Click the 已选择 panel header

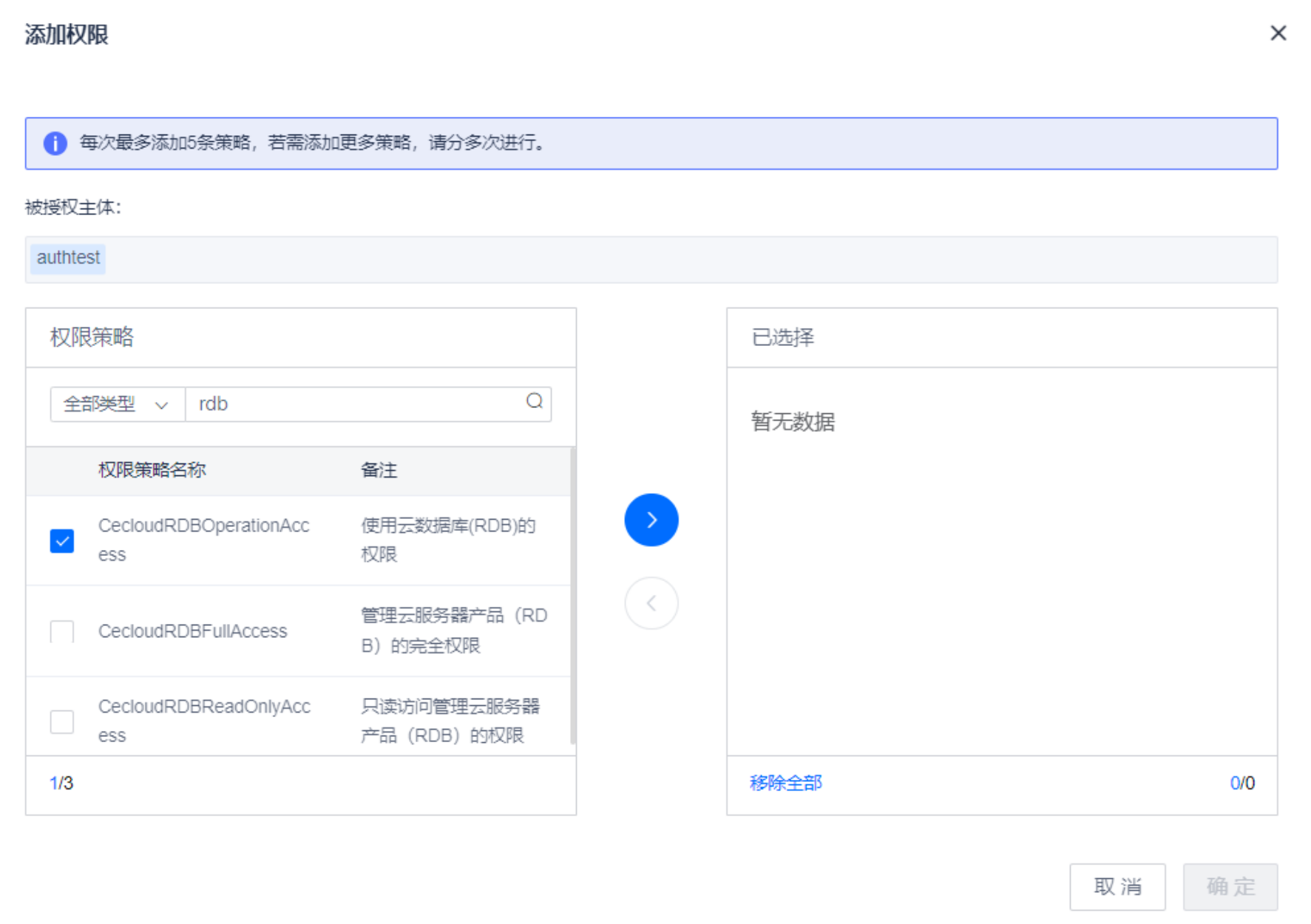coord(783,338)
